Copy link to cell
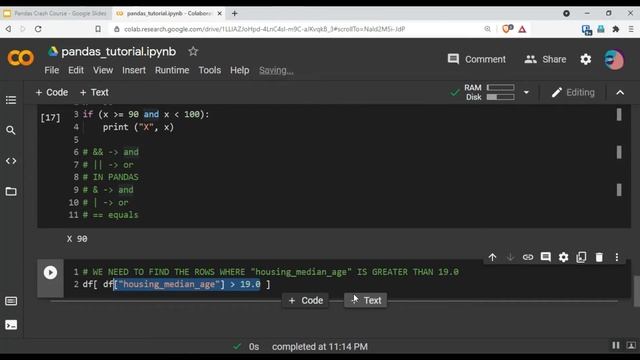 point(528,257)
